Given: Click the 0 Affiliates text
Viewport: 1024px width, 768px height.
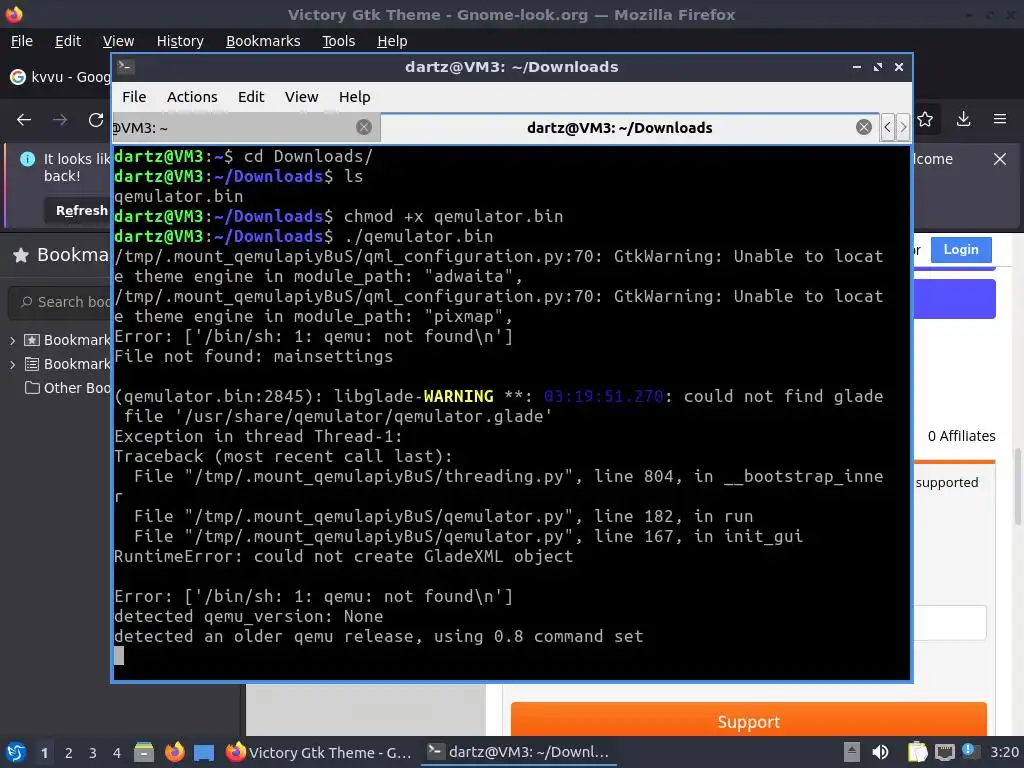Looking at the screenshot, I should [x=961, y=436].
